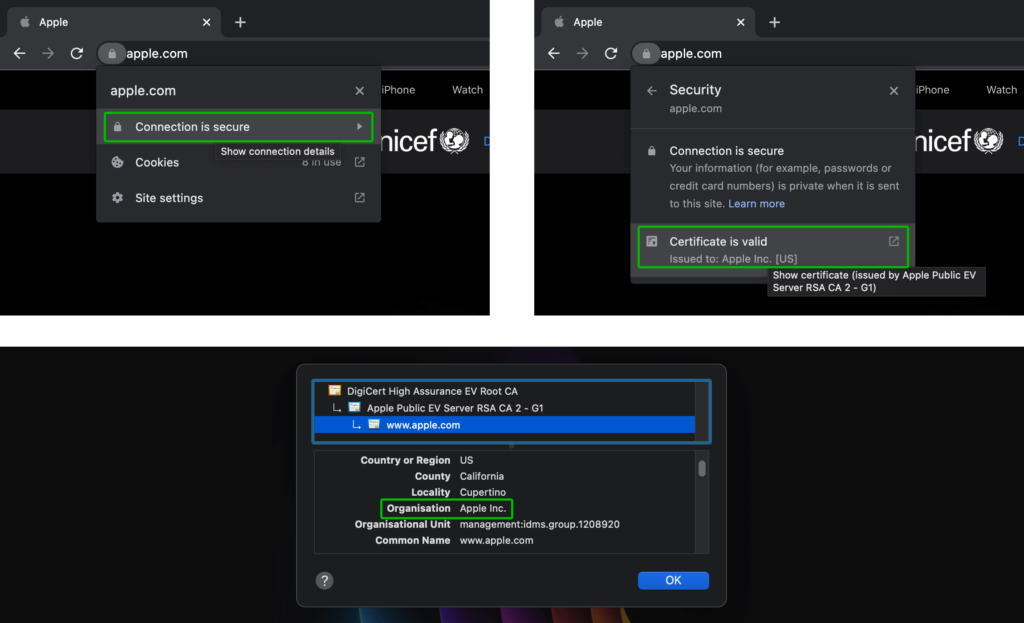Open the iPhone nav link in left browser
The image size is (1024, 623).
(x=398, y=90)
